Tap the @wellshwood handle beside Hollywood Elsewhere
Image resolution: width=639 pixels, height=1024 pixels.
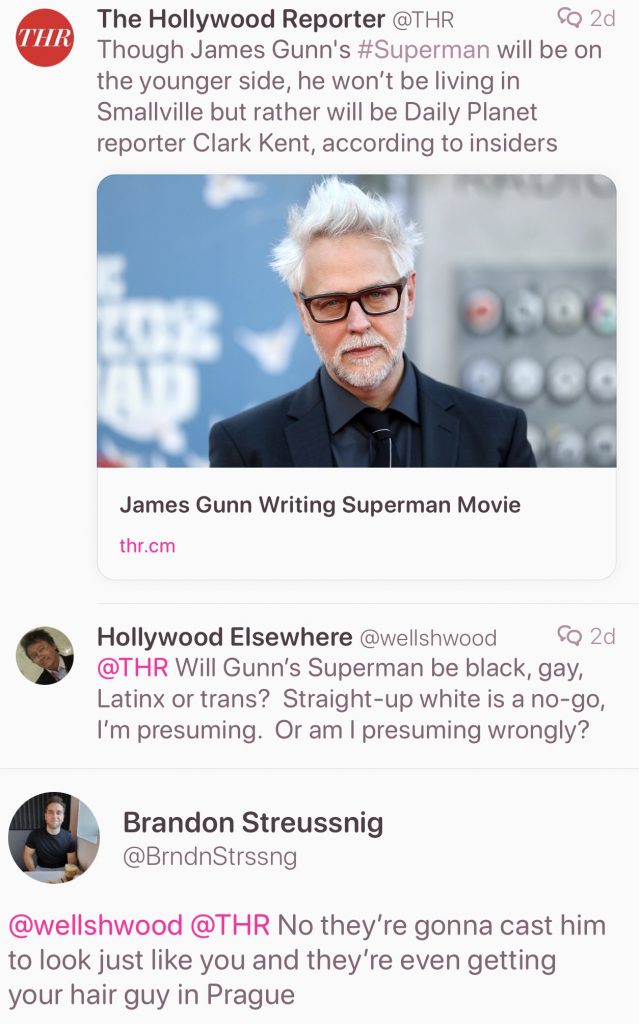coord(429,637)
